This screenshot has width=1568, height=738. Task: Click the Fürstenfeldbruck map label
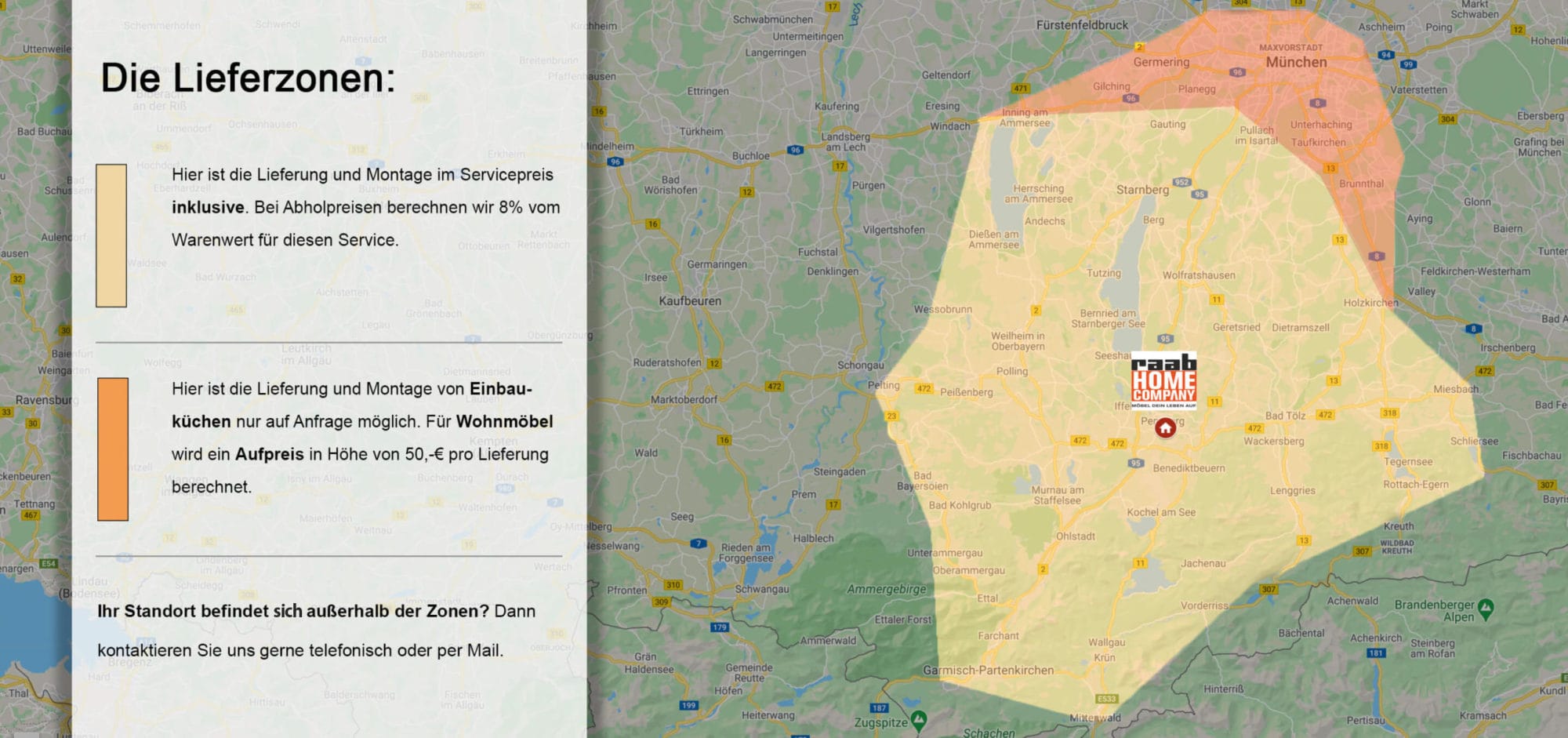(x=1082, y=25)
